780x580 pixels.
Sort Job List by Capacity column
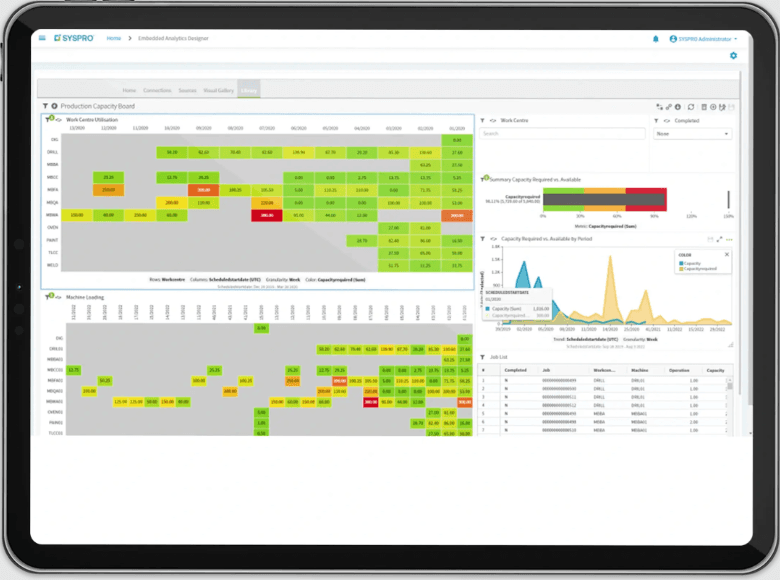coord(715,371)
